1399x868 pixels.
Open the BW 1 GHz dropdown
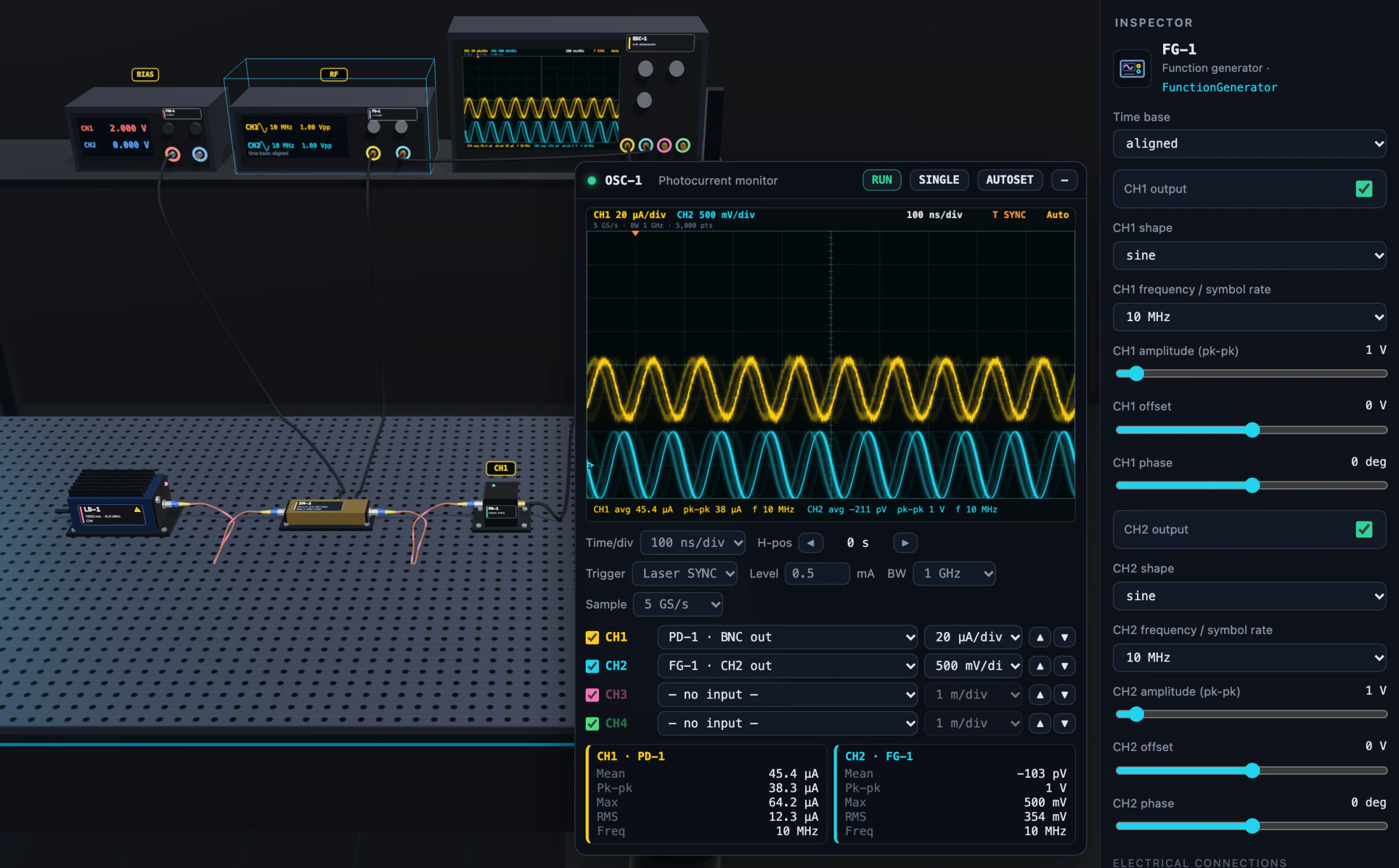click(x=954, y=574)
